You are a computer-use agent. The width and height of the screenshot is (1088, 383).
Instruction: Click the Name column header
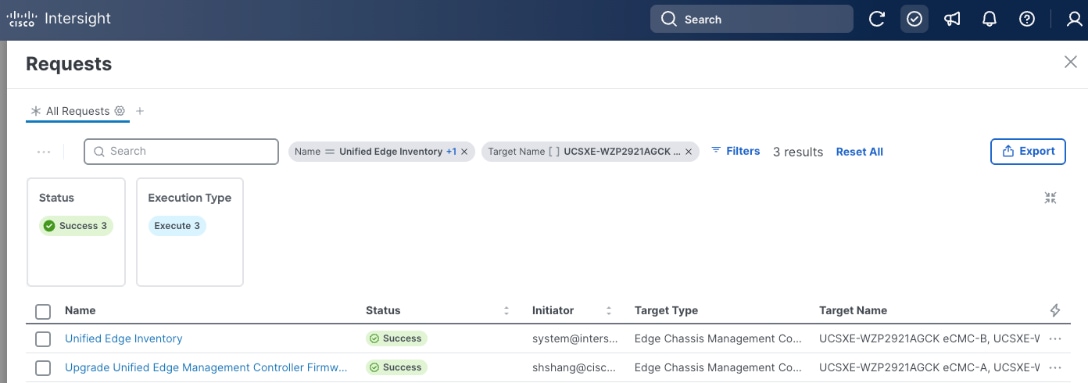(80, 310)
